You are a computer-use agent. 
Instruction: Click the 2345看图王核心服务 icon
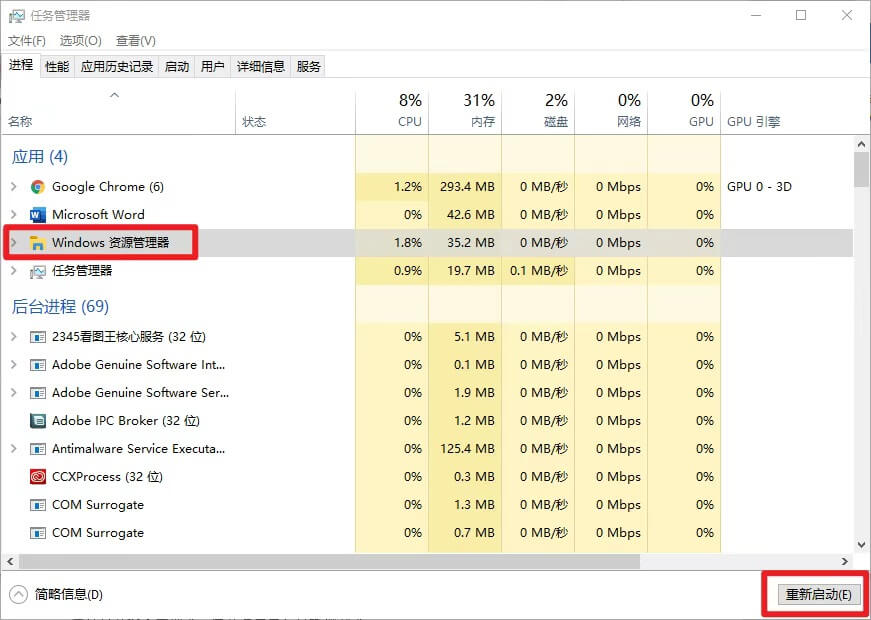point(38,337)
